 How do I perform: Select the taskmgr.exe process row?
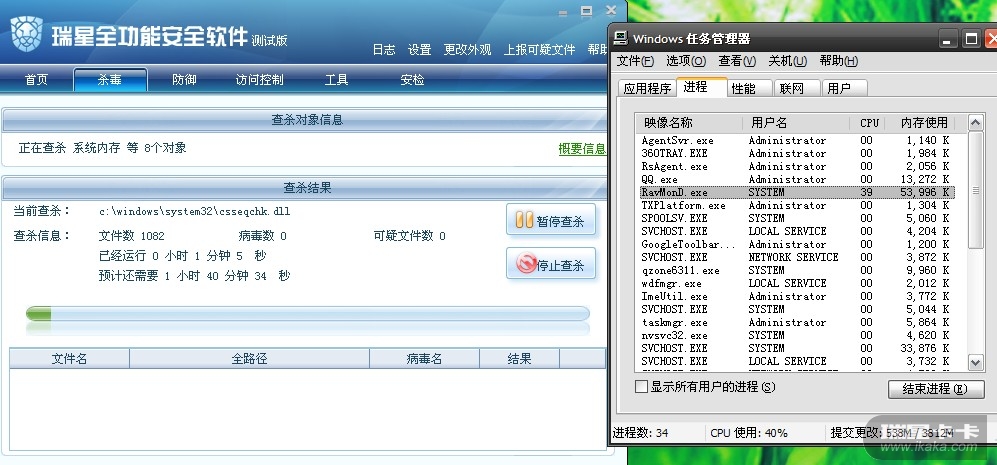(x=796, y=323)
